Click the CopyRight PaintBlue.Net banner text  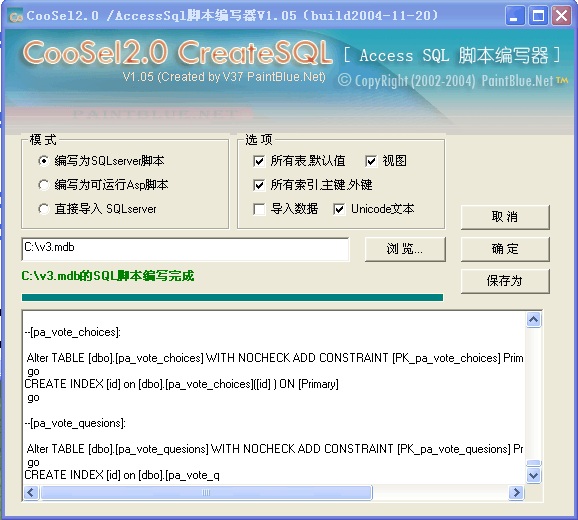point(453,81)
